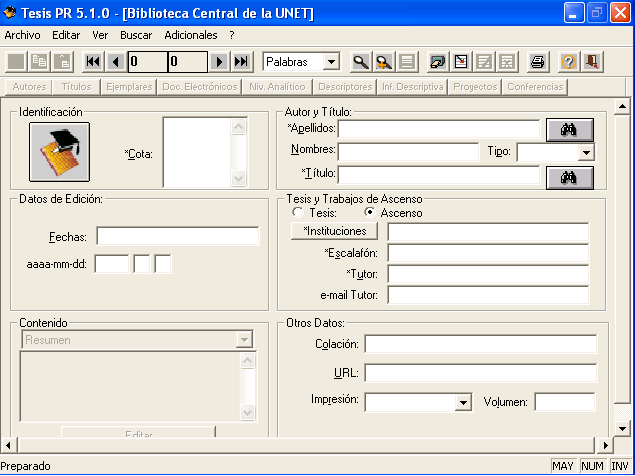Click the Volumen input field

pyautogui.click(x=565, y=402)
